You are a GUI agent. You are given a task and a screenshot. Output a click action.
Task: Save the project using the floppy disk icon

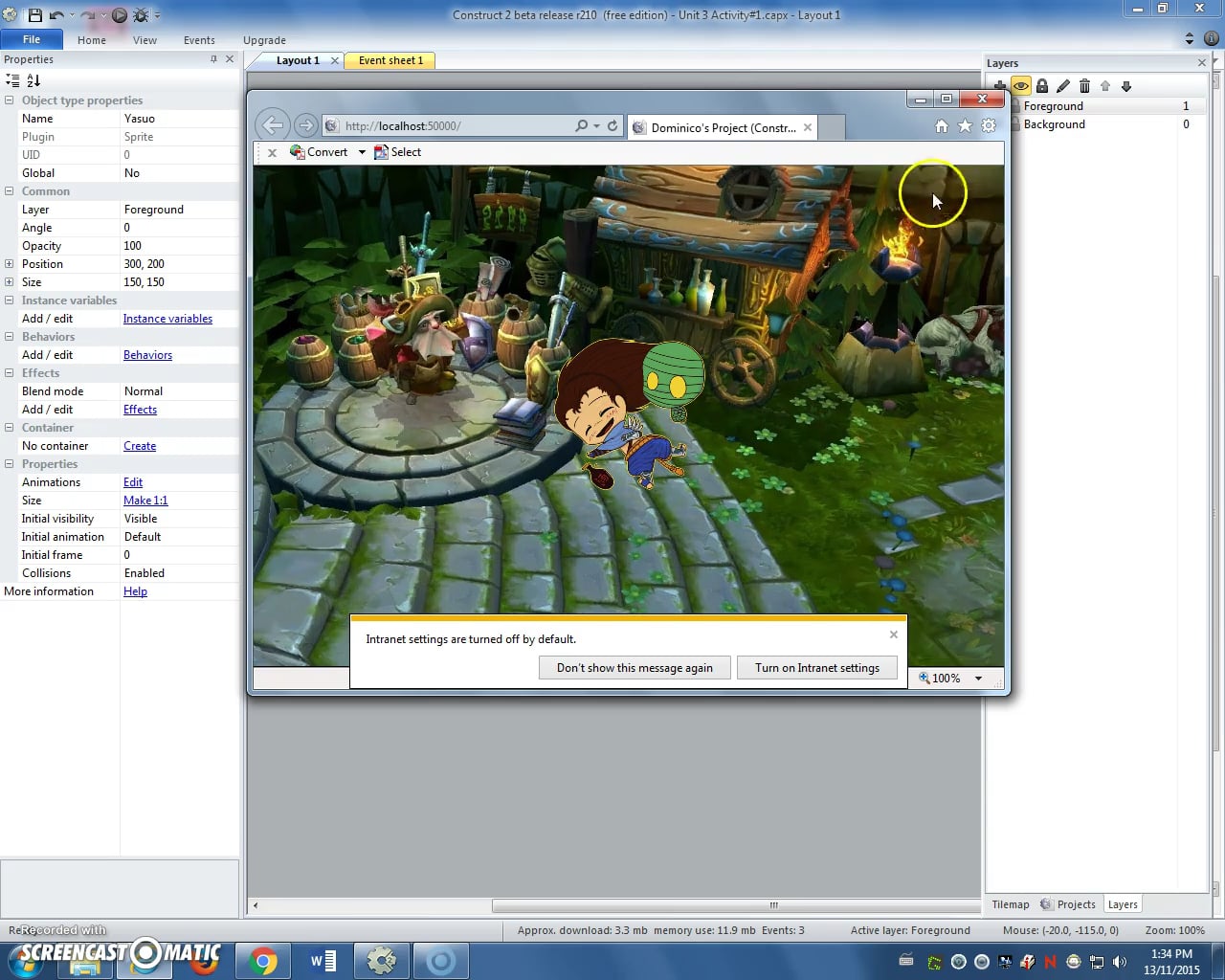click(x=35, y=14)
